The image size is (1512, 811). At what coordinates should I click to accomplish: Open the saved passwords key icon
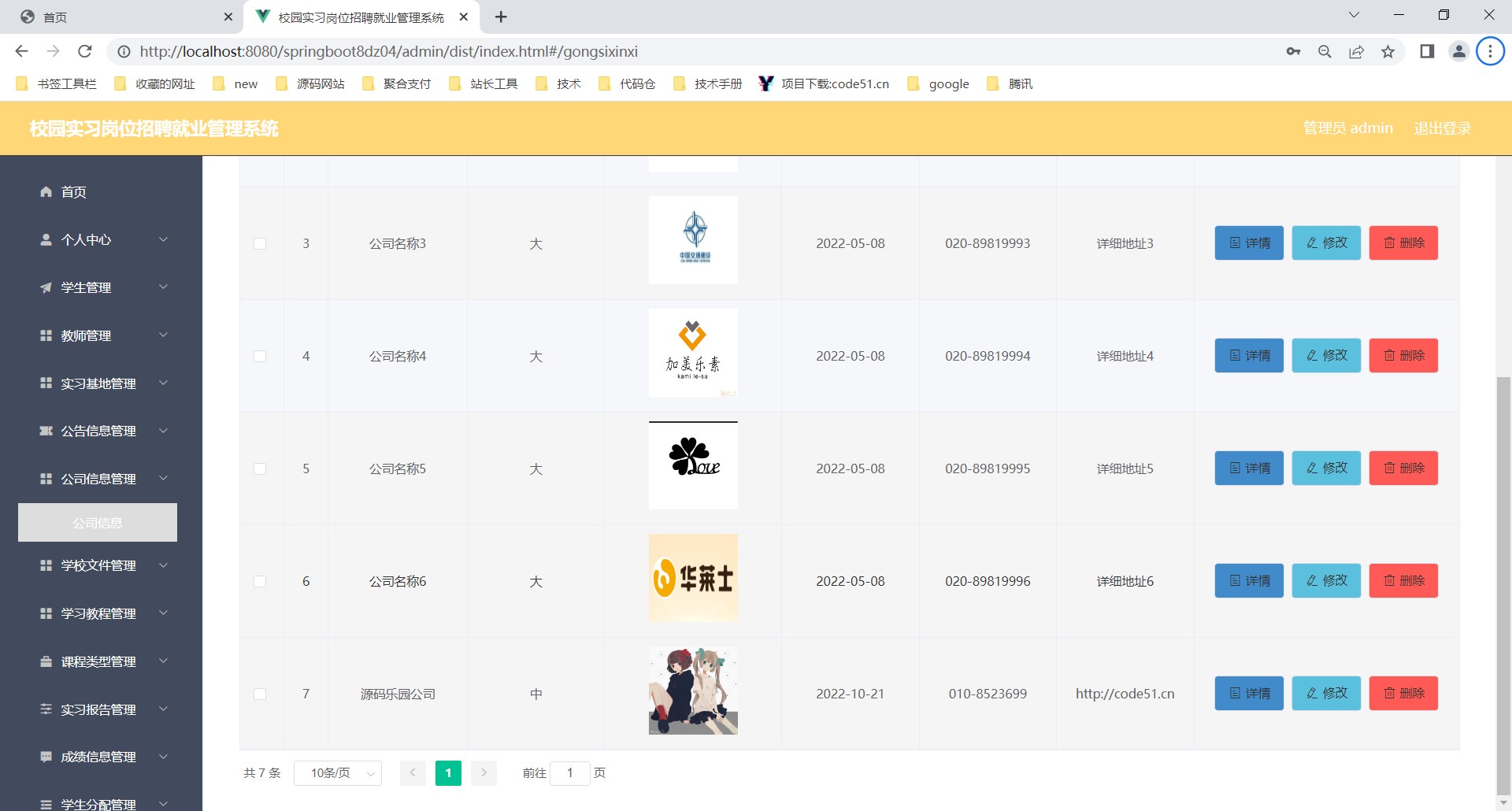coord(1293,51)
